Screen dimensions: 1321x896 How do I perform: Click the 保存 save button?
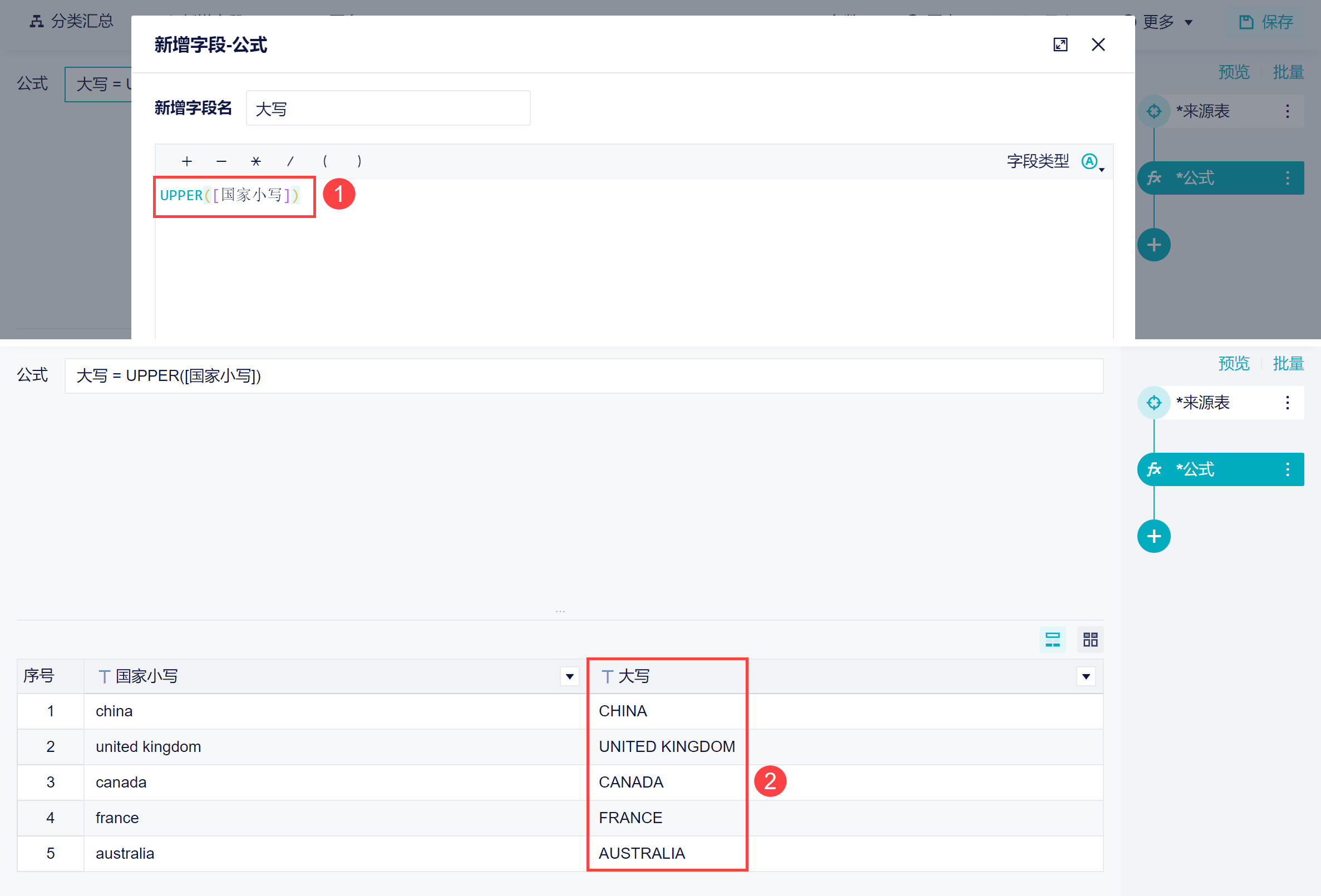pos(1266,22)
